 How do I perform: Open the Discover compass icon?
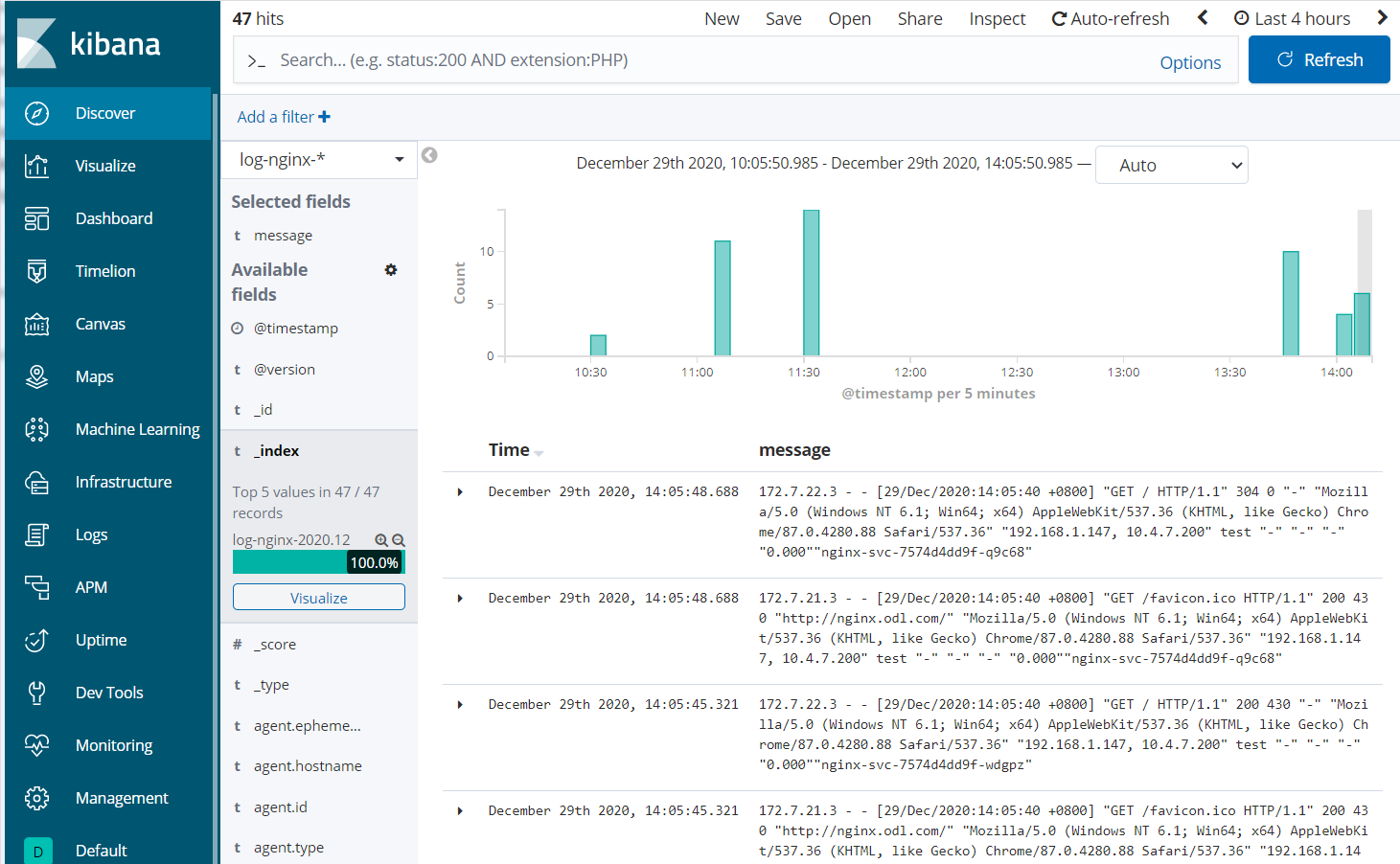point(36,113)
